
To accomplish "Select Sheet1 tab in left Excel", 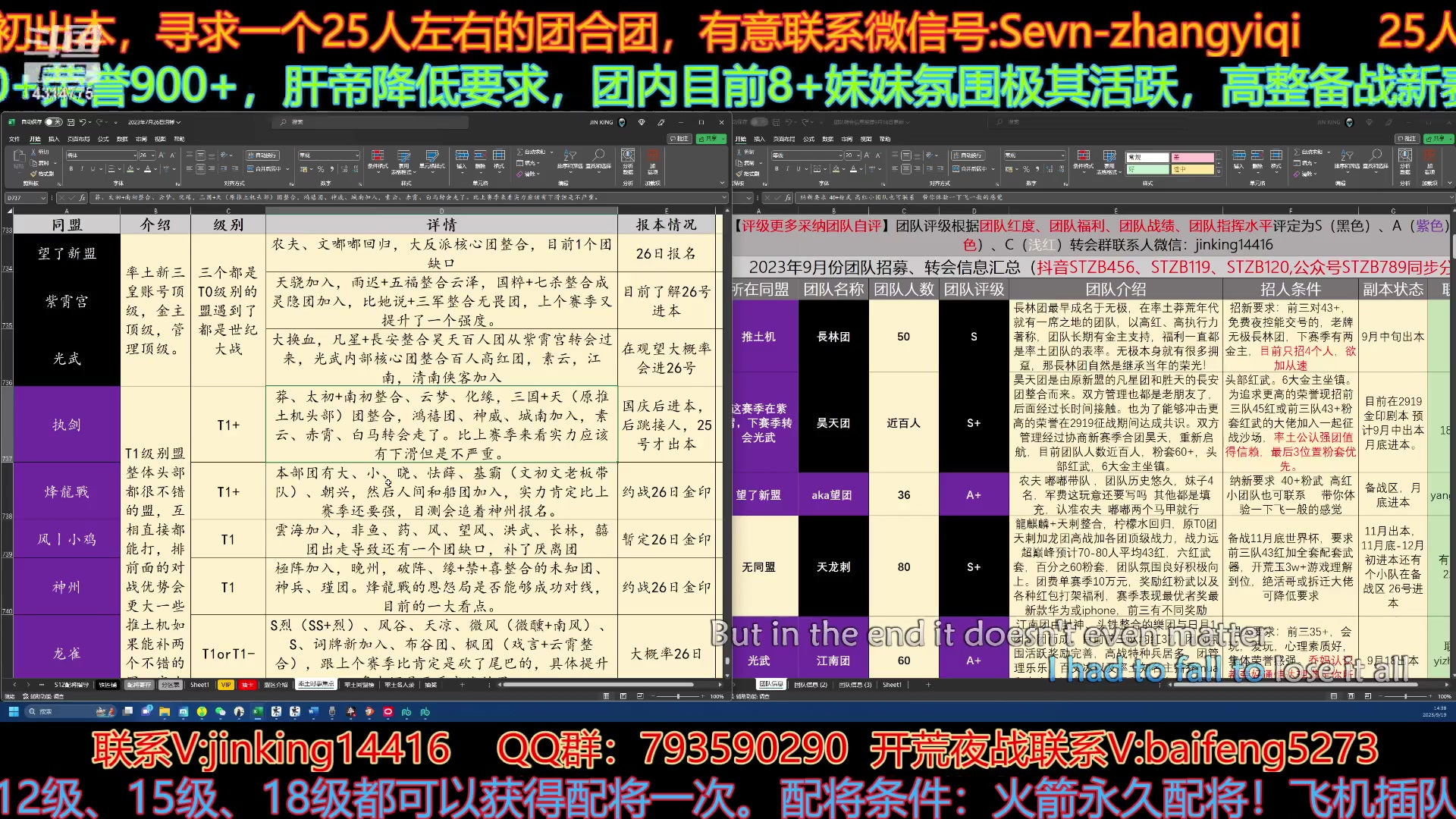I will [x=199, y=685].
